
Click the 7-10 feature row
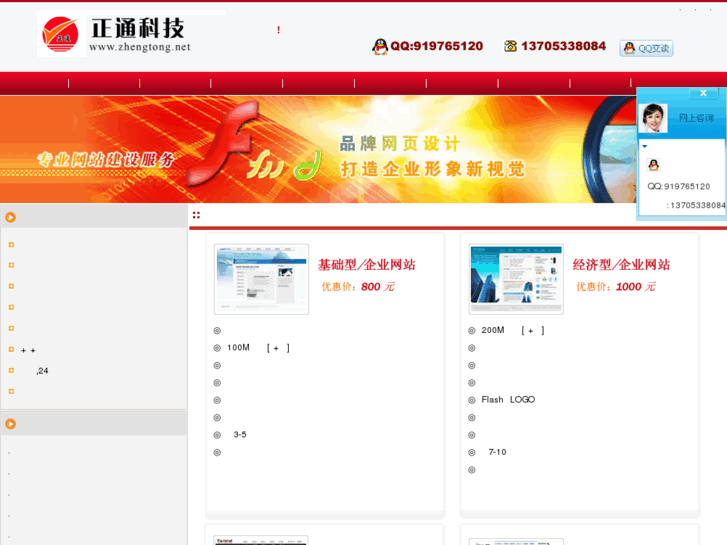(x=497, y=452)
